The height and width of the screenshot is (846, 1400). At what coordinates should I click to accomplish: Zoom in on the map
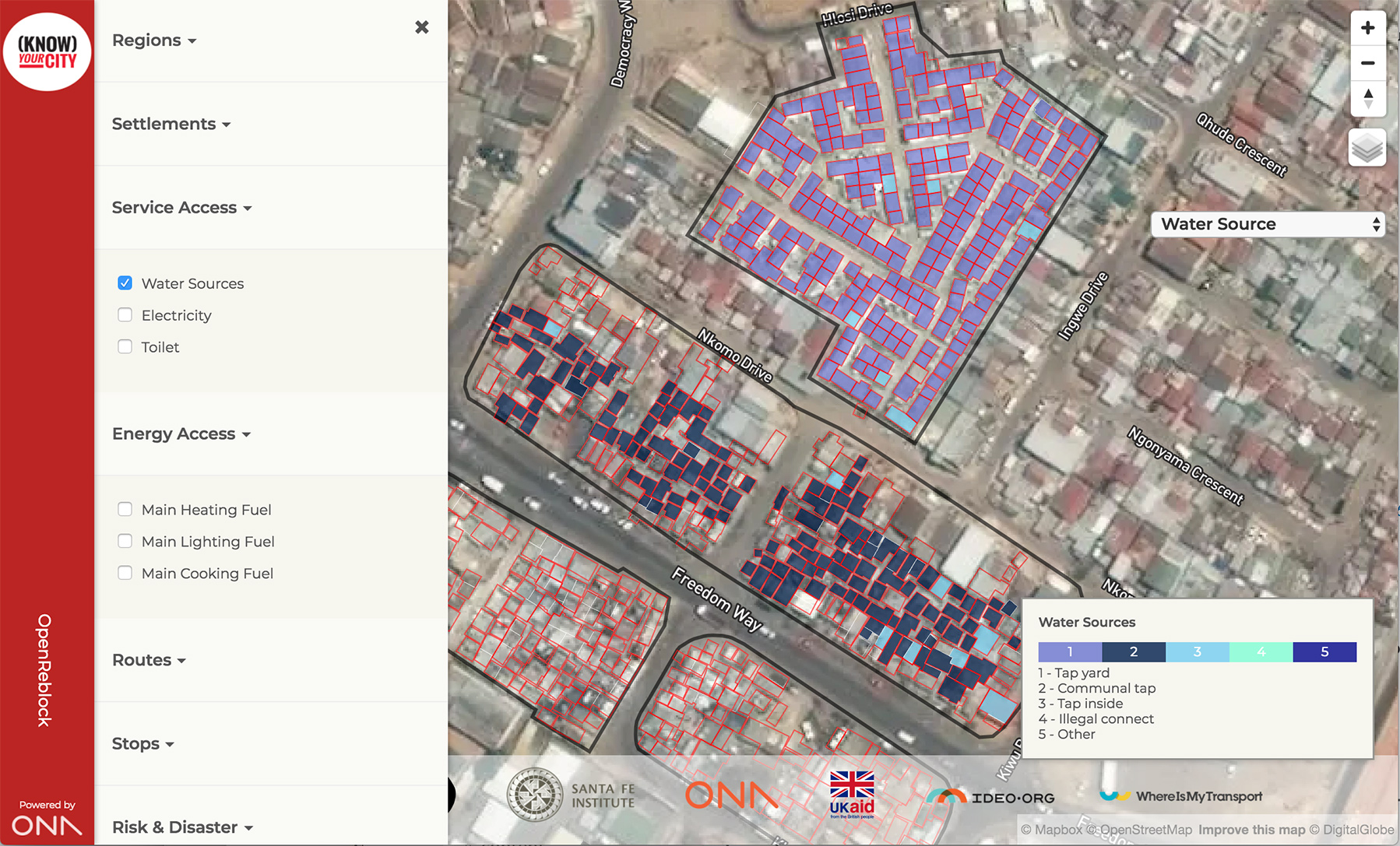[1367, 28]
